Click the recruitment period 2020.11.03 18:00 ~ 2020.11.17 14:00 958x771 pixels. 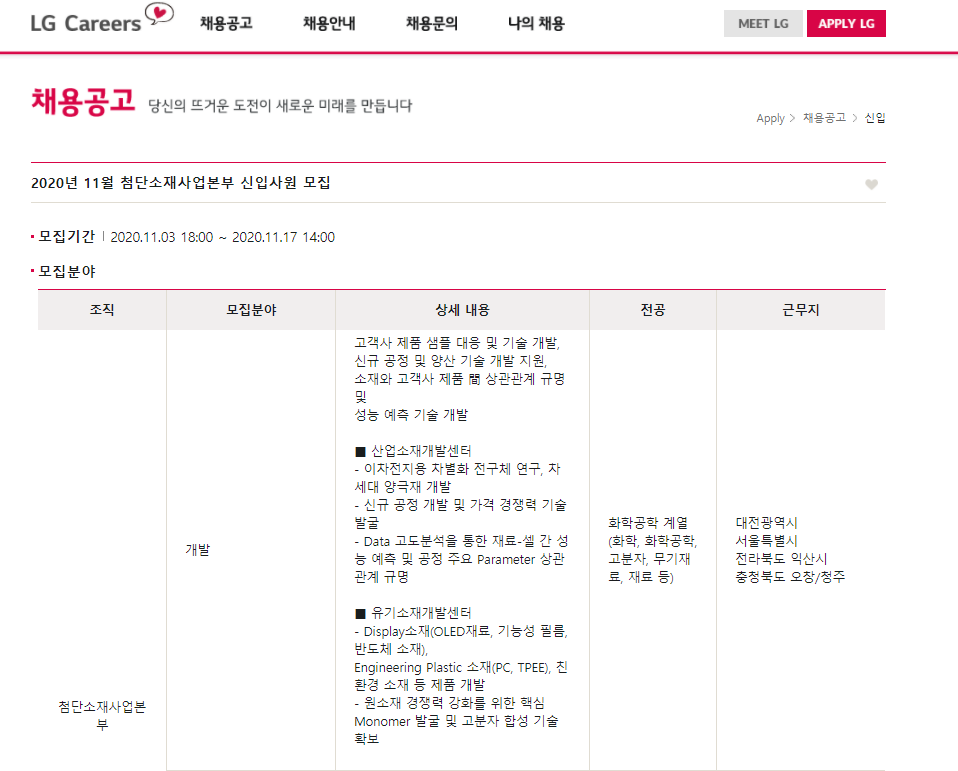click(x=222, y=237)
